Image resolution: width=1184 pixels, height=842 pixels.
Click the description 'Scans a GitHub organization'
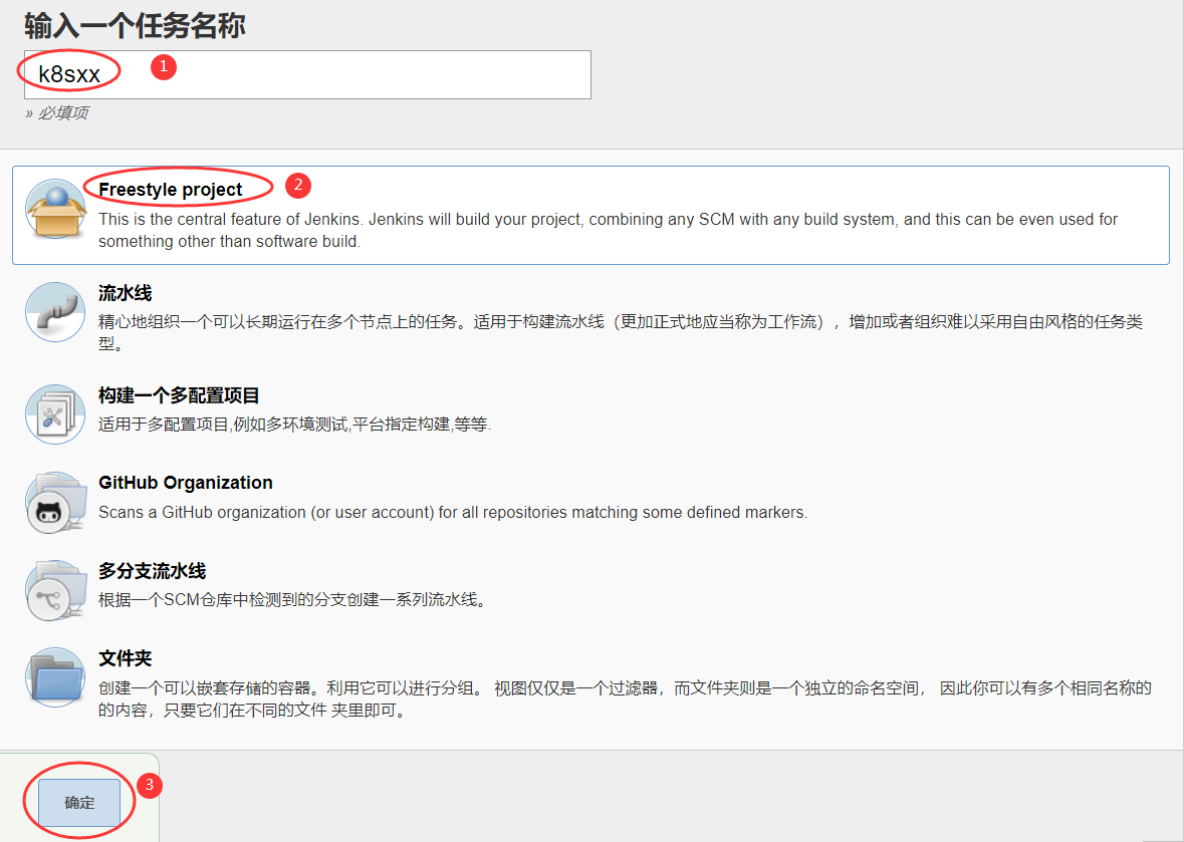tap(453, 512)
